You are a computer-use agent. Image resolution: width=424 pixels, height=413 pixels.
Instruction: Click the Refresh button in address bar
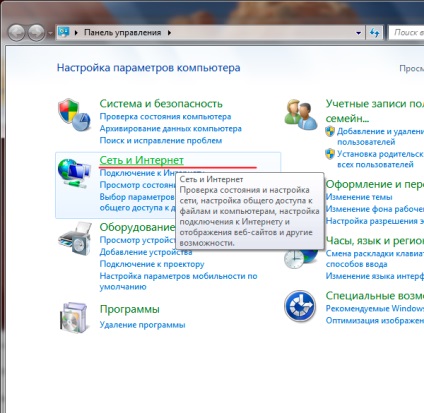375,33
